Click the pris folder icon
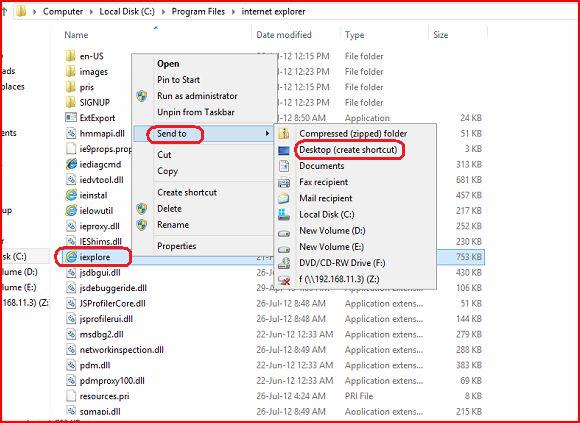The width and height of the screenshot is (580, 423). (x=70, y=87)
